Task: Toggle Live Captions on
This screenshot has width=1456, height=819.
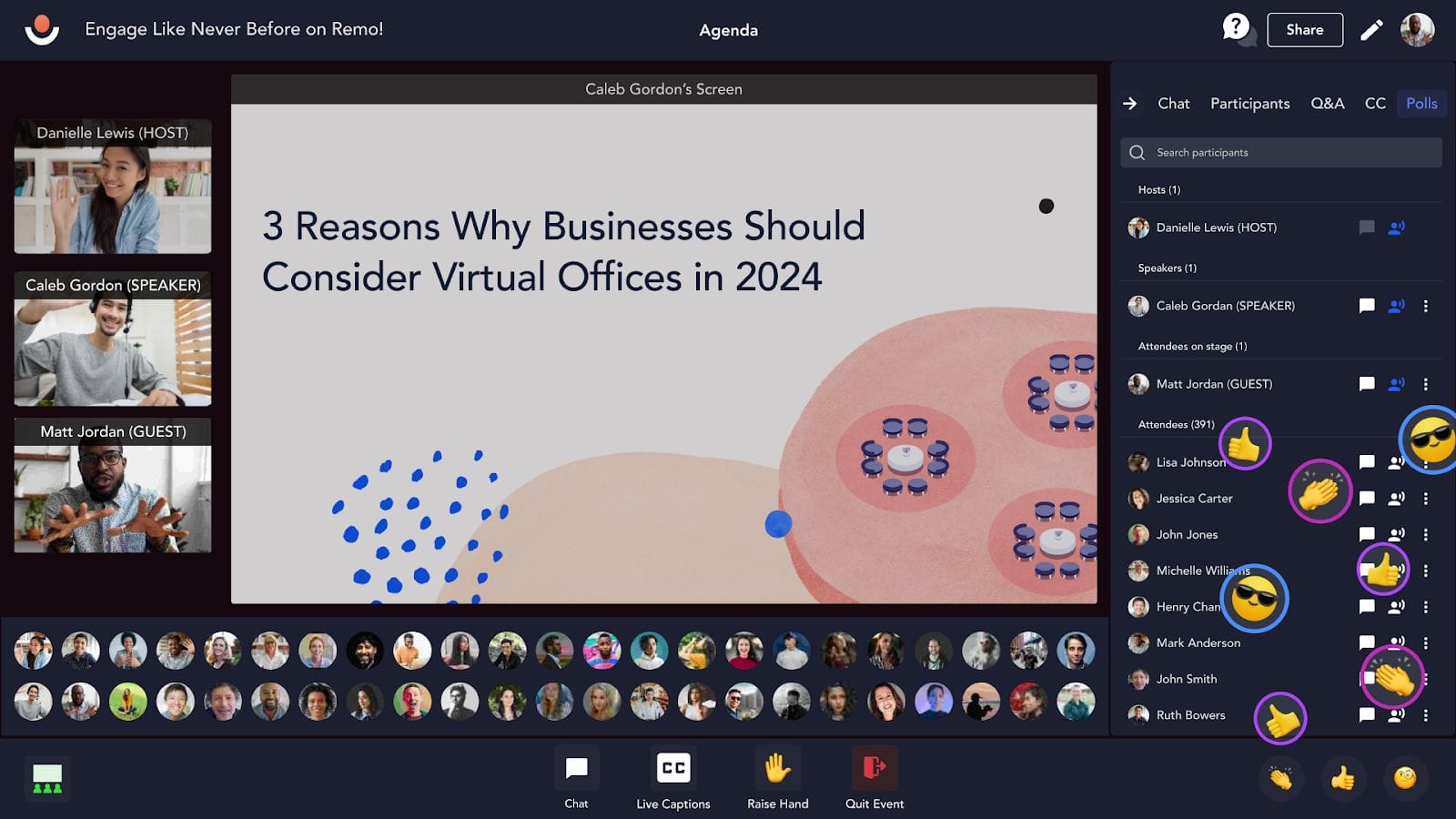Action: (673, 770)
